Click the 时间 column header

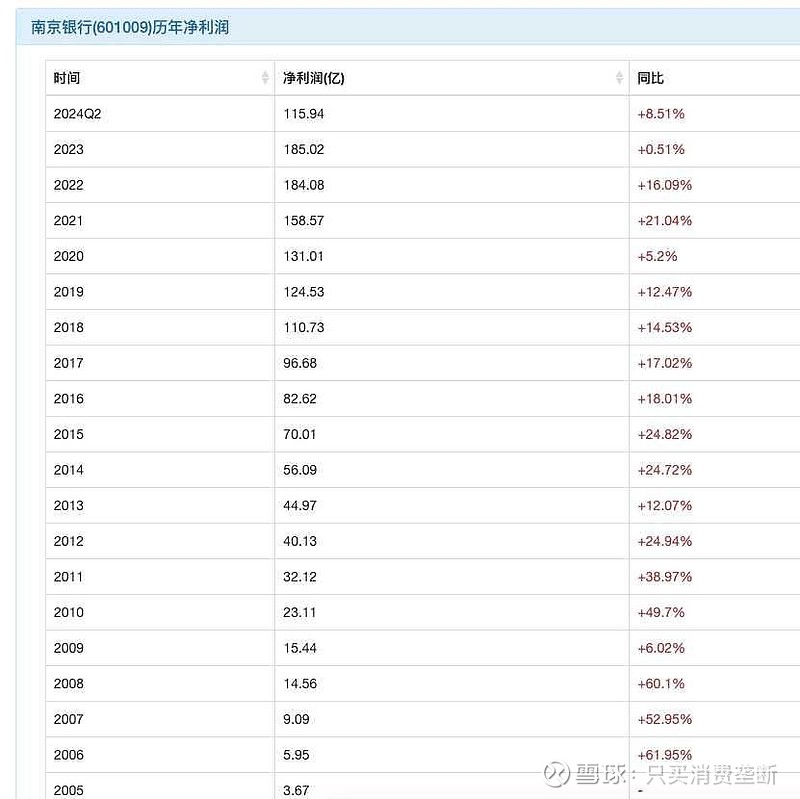[x=160, y=78]
